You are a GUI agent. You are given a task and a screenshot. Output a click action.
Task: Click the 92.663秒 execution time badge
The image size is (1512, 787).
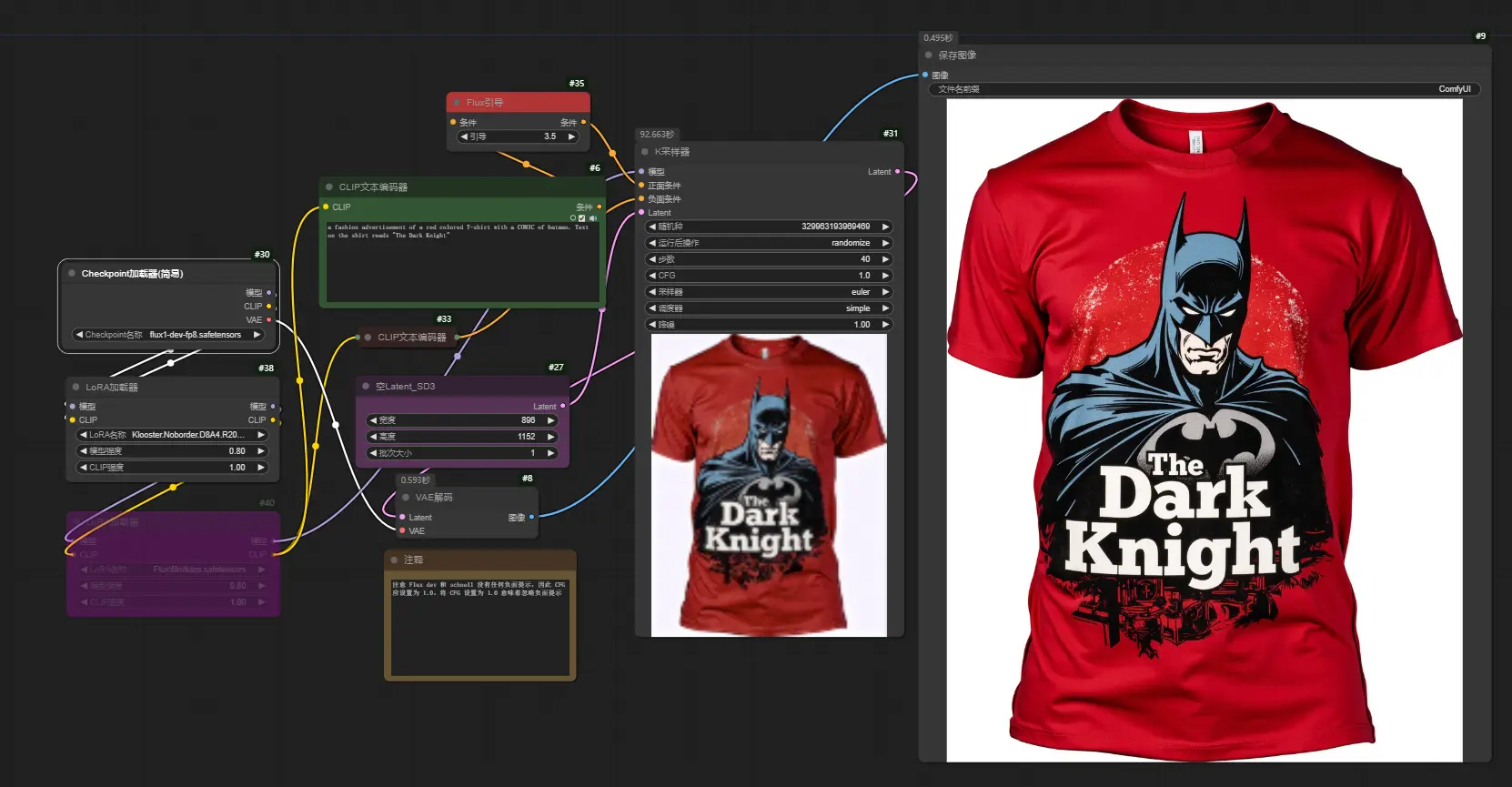pyautogui.click(x=657, y=135)
